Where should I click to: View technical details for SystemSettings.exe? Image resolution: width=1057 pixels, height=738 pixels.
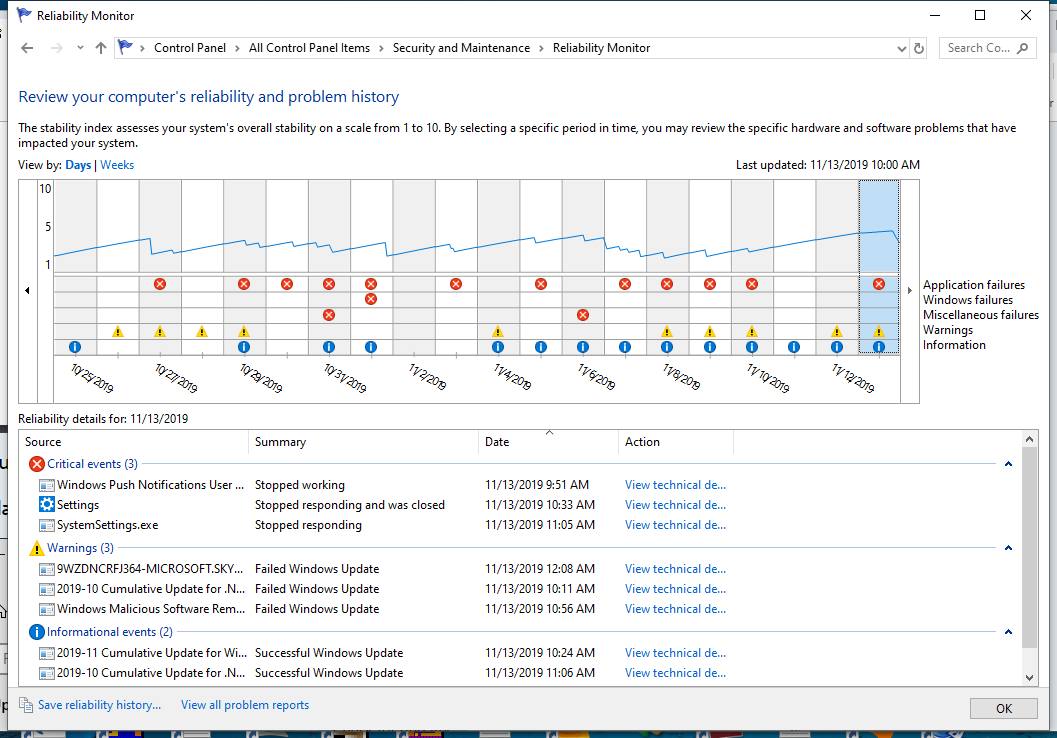pos(675,525)
